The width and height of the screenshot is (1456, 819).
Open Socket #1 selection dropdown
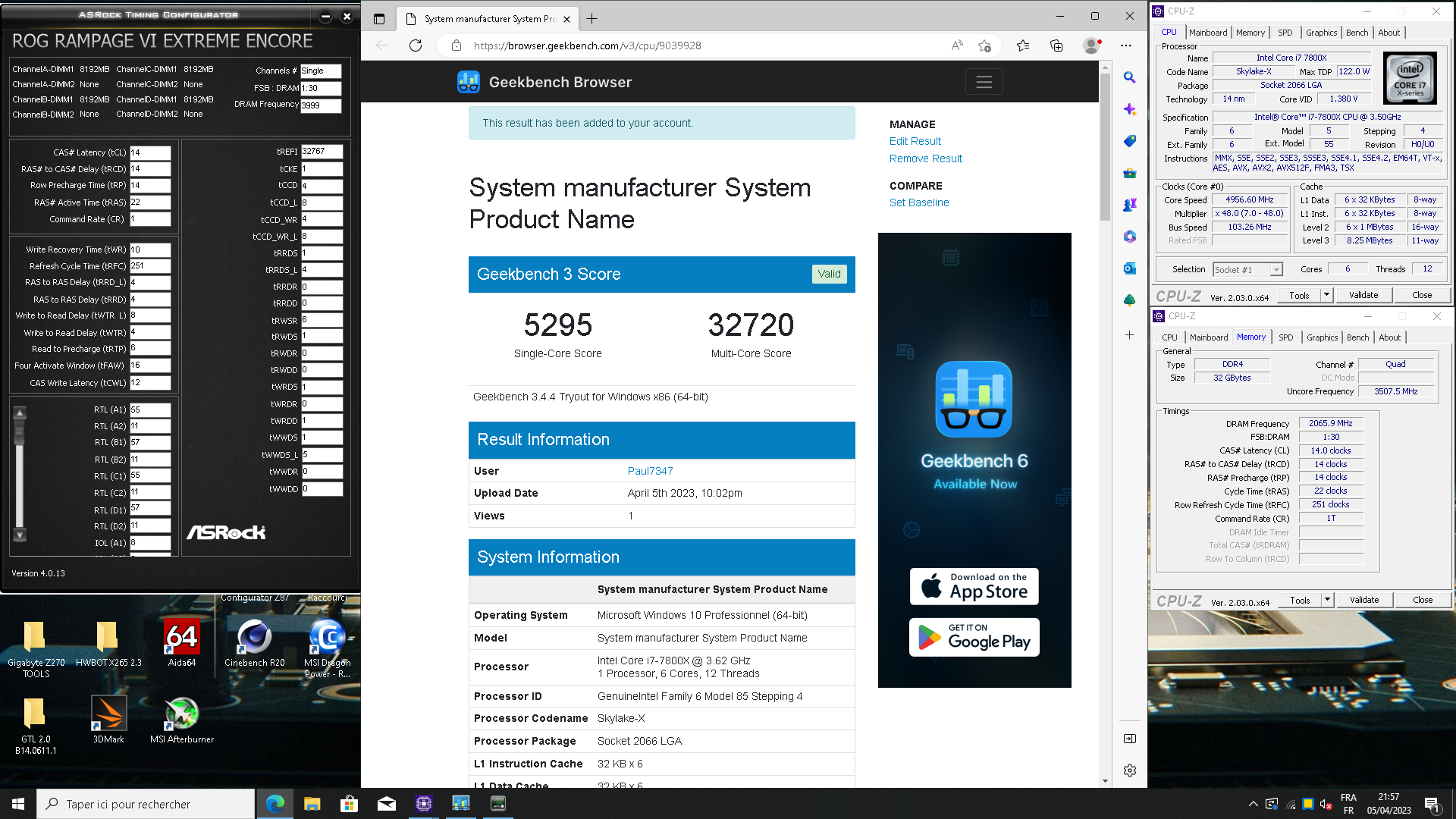coord(1247,269)
